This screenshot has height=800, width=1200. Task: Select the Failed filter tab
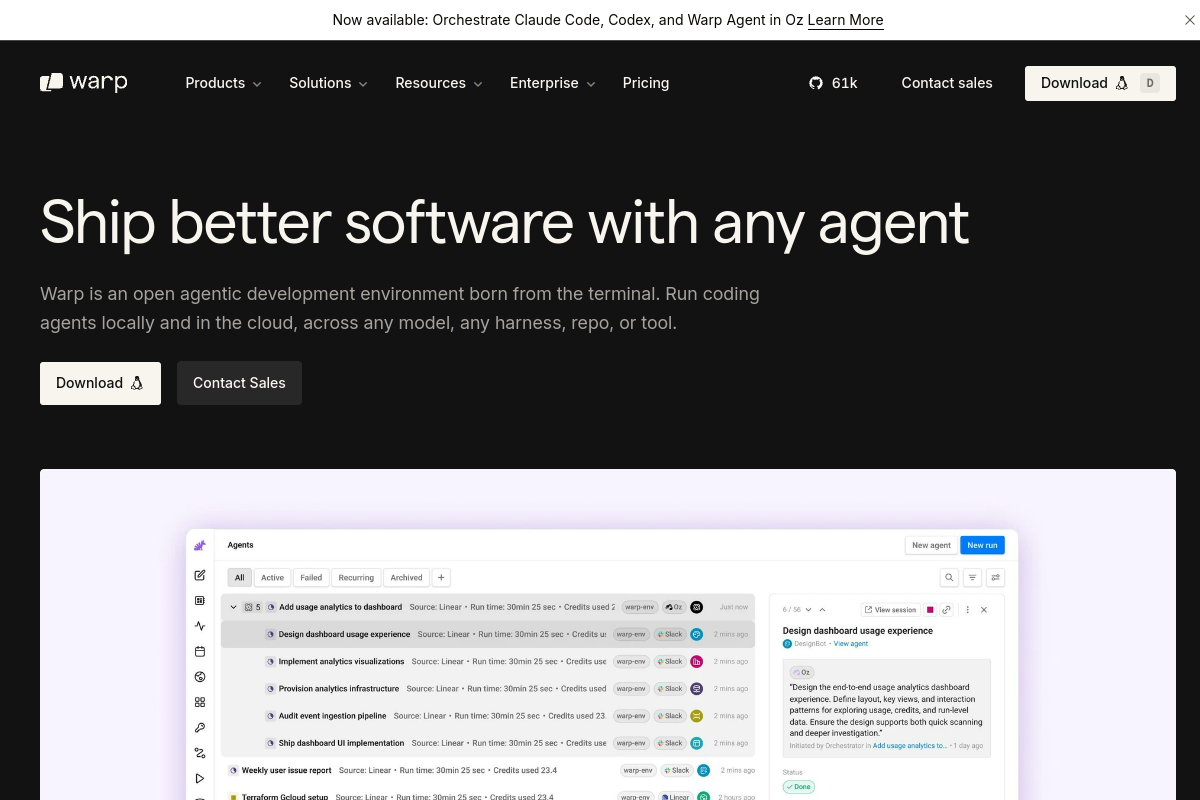point(311,577)
